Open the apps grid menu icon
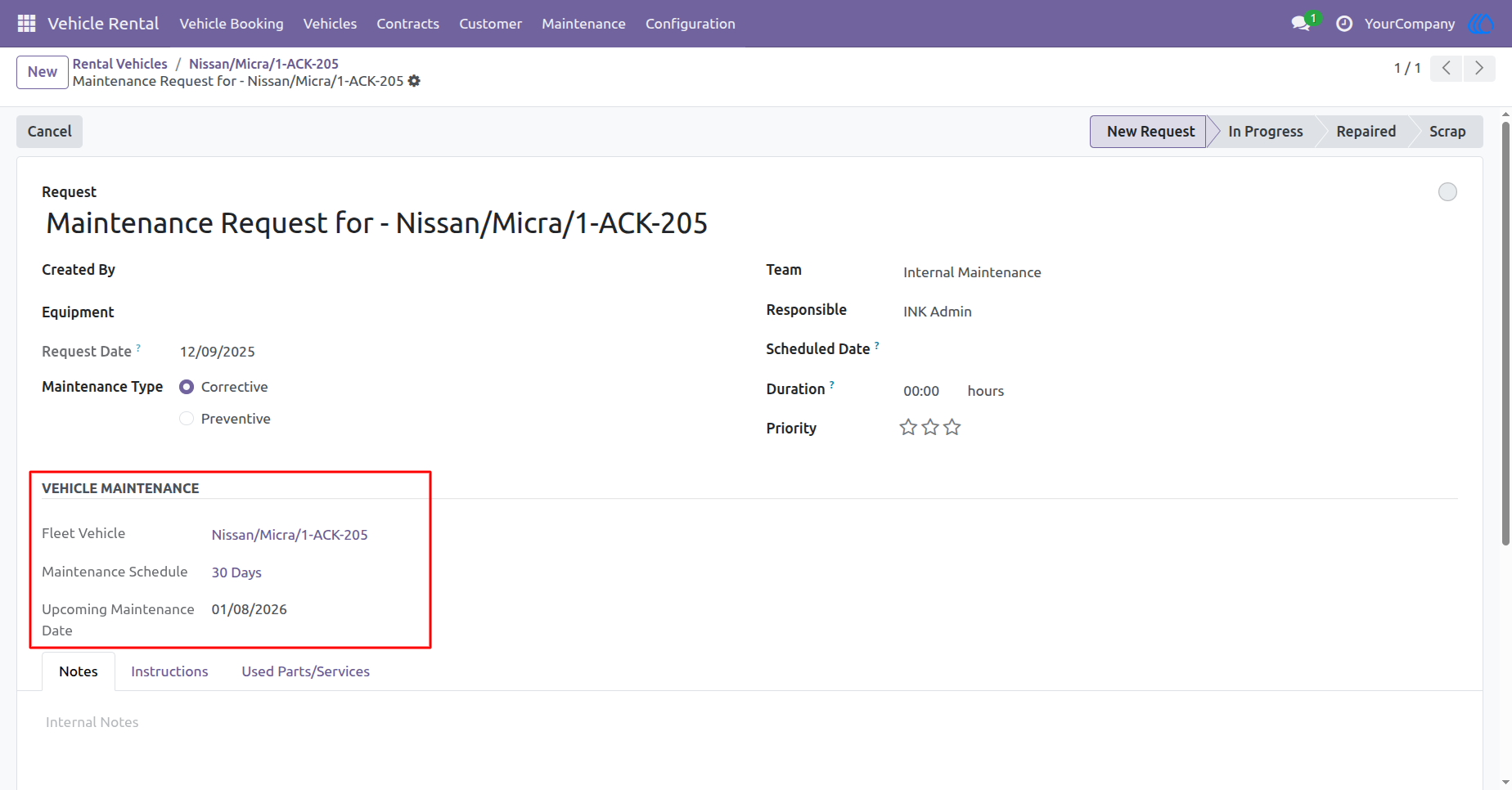This screenshot has height=790, width=1512. (26, 24)
